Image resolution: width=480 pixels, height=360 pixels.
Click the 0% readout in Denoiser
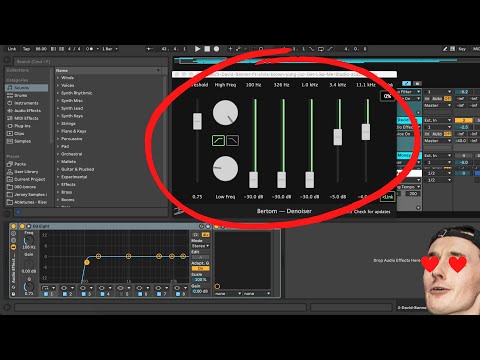click(x=387, y=96)
